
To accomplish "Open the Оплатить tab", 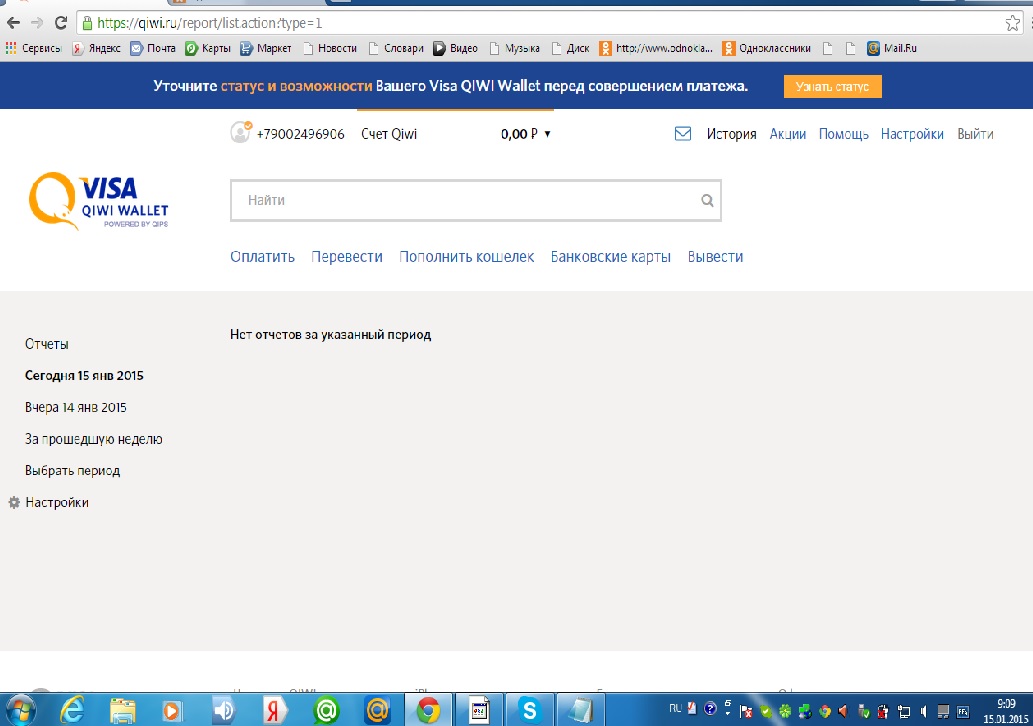I will click(x=262, y=257).
